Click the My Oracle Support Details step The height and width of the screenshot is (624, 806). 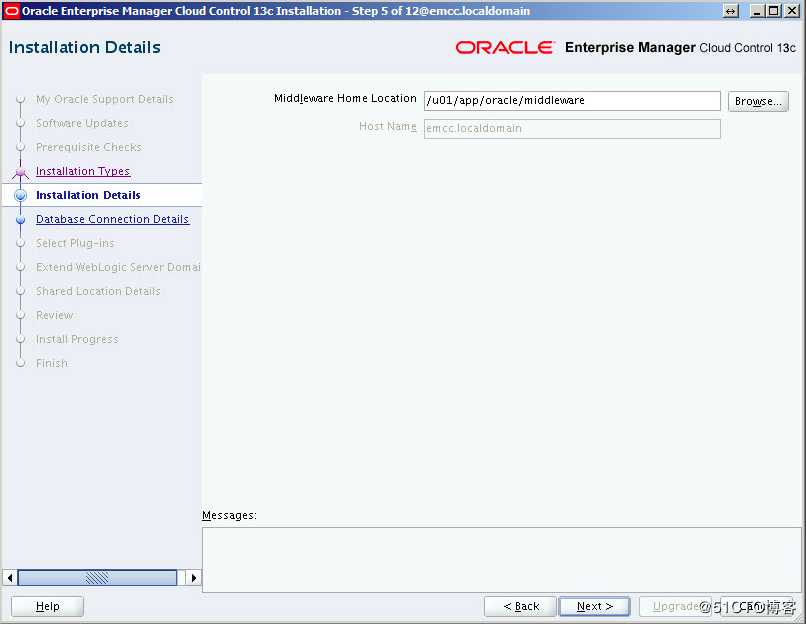click(x=105, y=99)
